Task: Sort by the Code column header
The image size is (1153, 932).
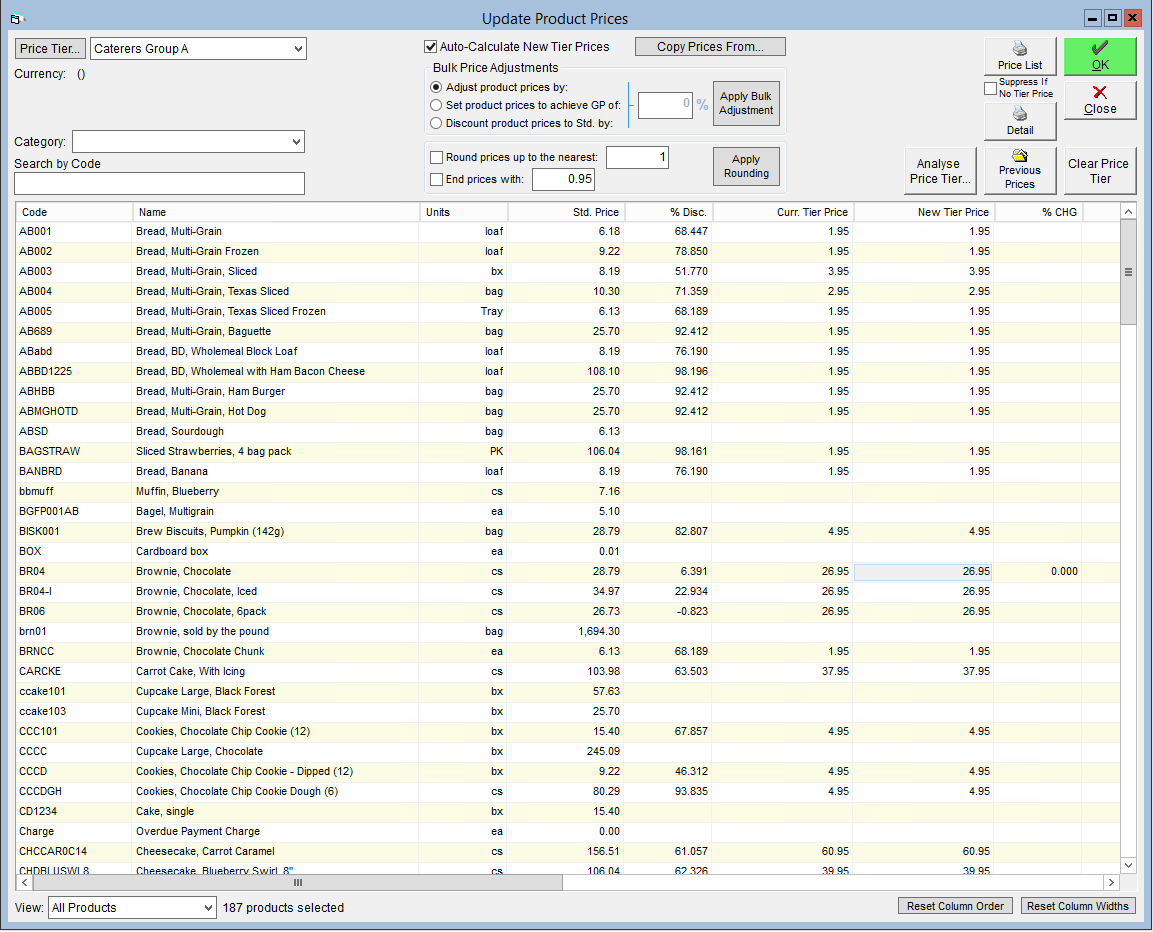Action: click(x=74, y=213)
